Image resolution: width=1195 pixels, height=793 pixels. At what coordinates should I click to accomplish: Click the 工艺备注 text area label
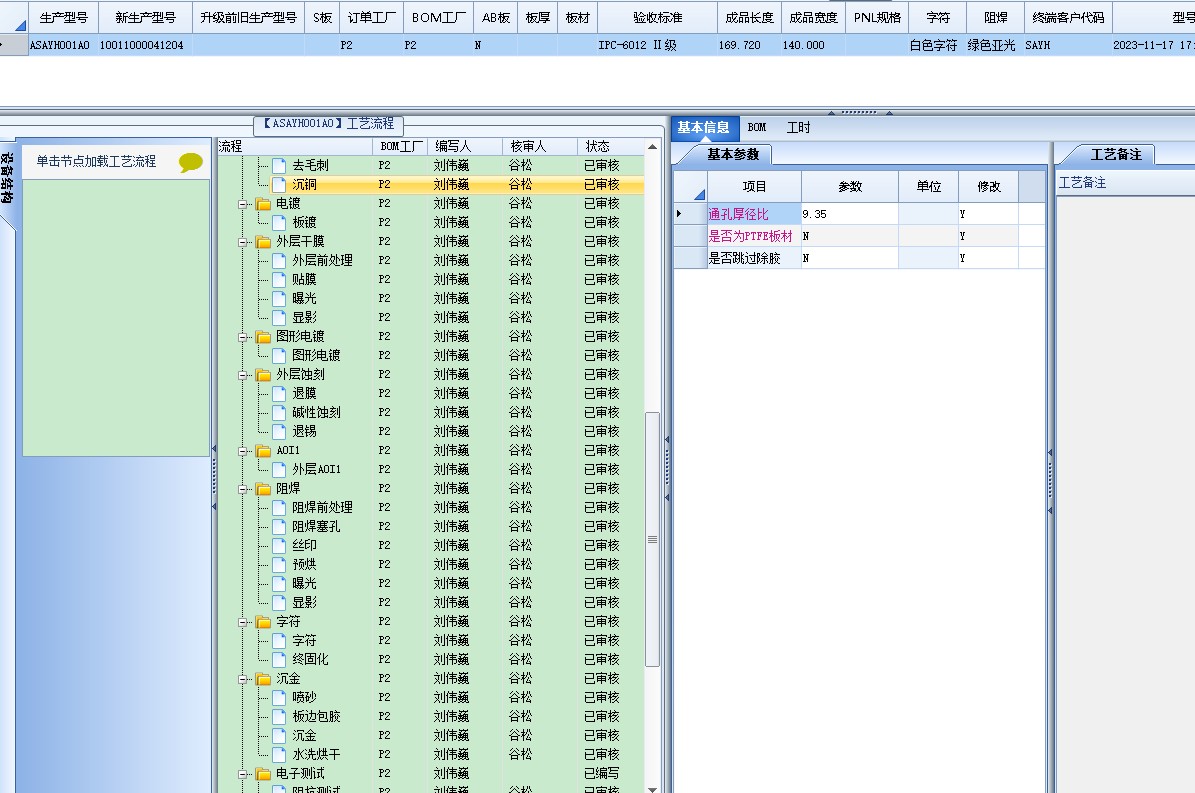pos(1082,183)
